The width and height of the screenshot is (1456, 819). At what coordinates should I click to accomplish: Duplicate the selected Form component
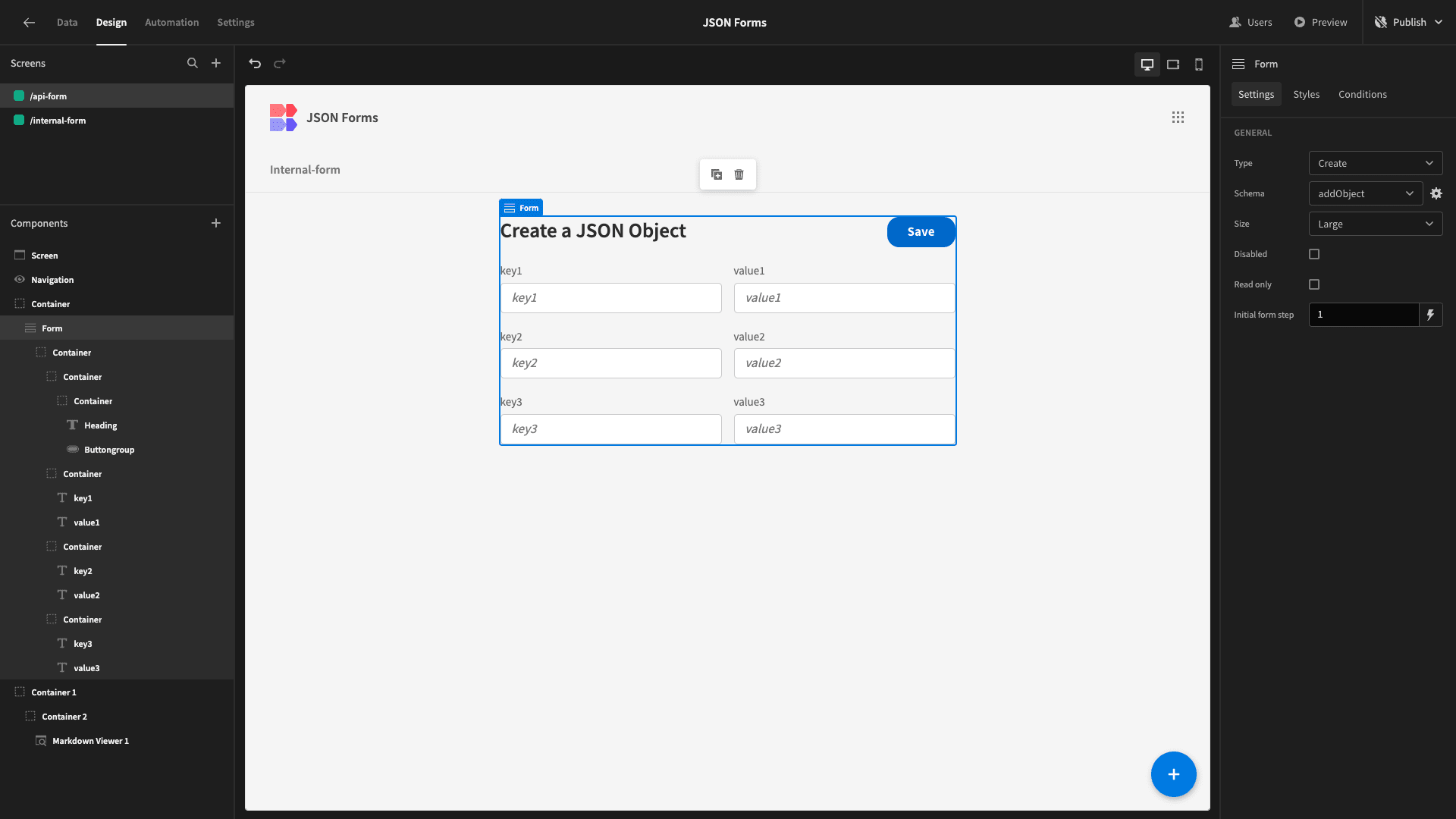click(717, 174)
